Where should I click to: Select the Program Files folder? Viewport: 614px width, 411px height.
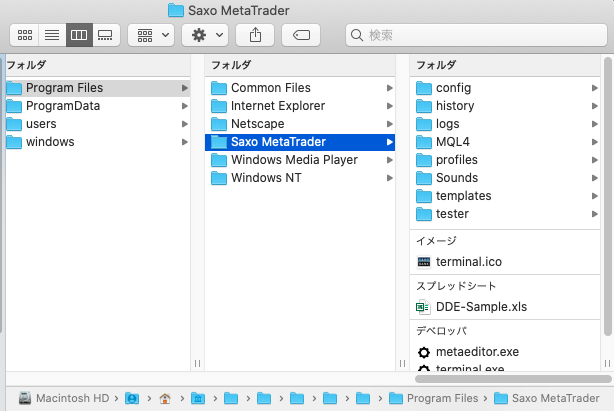tap(98, 88)
